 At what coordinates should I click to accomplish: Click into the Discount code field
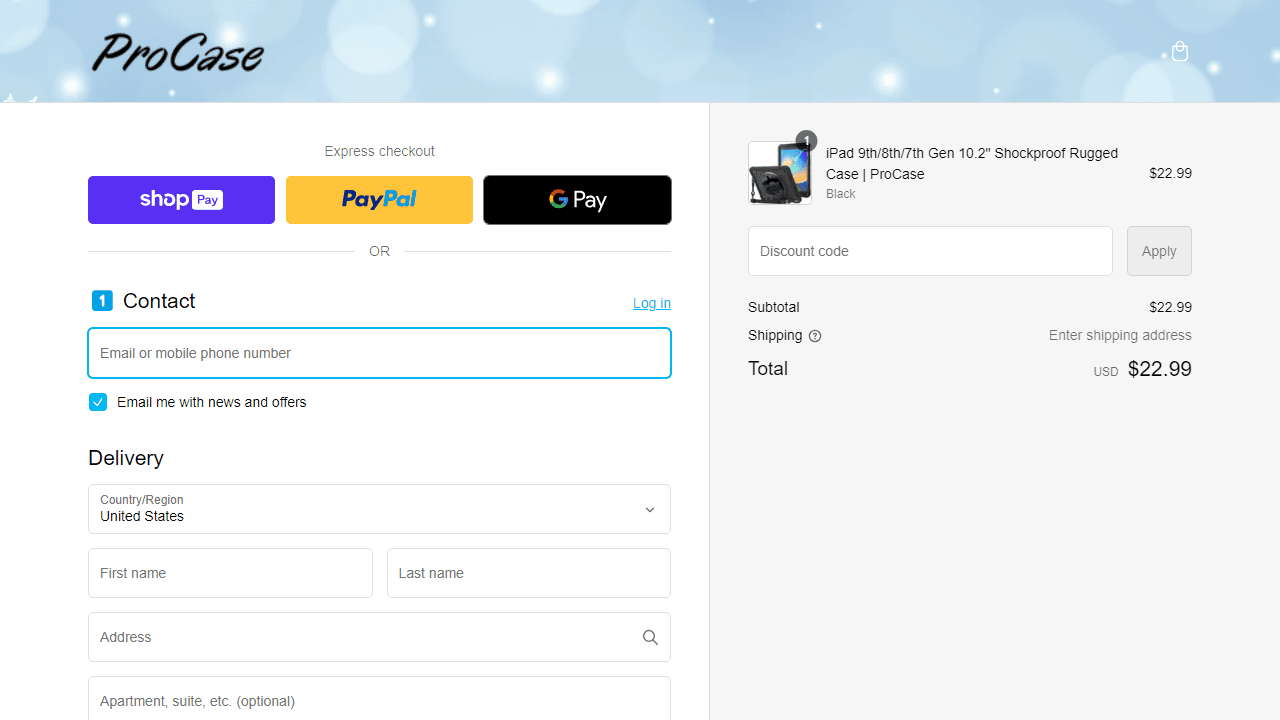(930, 251)
